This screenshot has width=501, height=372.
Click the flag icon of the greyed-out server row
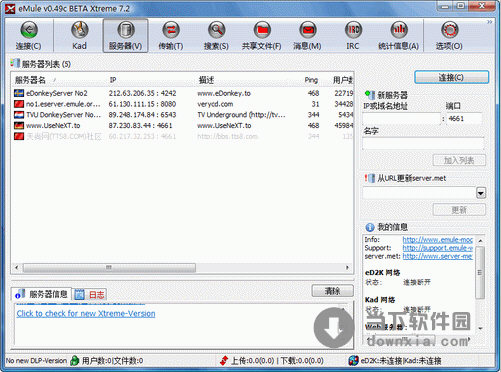point(19,136)
